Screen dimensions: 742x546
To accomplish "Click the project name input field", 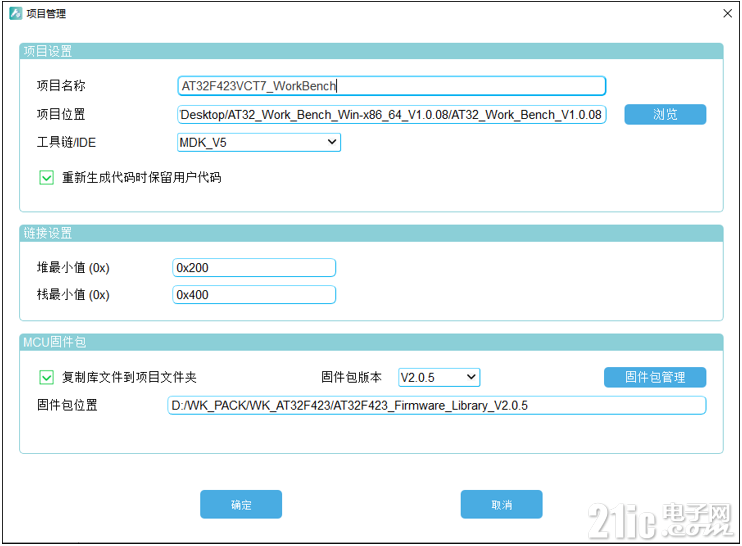I will [391, 86].
